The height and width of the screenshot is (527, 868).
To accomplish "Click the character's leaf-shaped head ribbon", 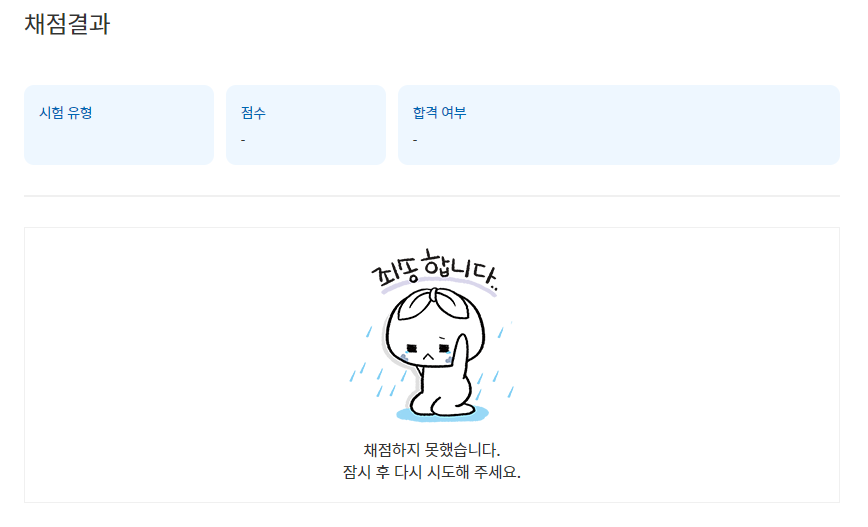I will pyautogui.click(x=435, y=303).
